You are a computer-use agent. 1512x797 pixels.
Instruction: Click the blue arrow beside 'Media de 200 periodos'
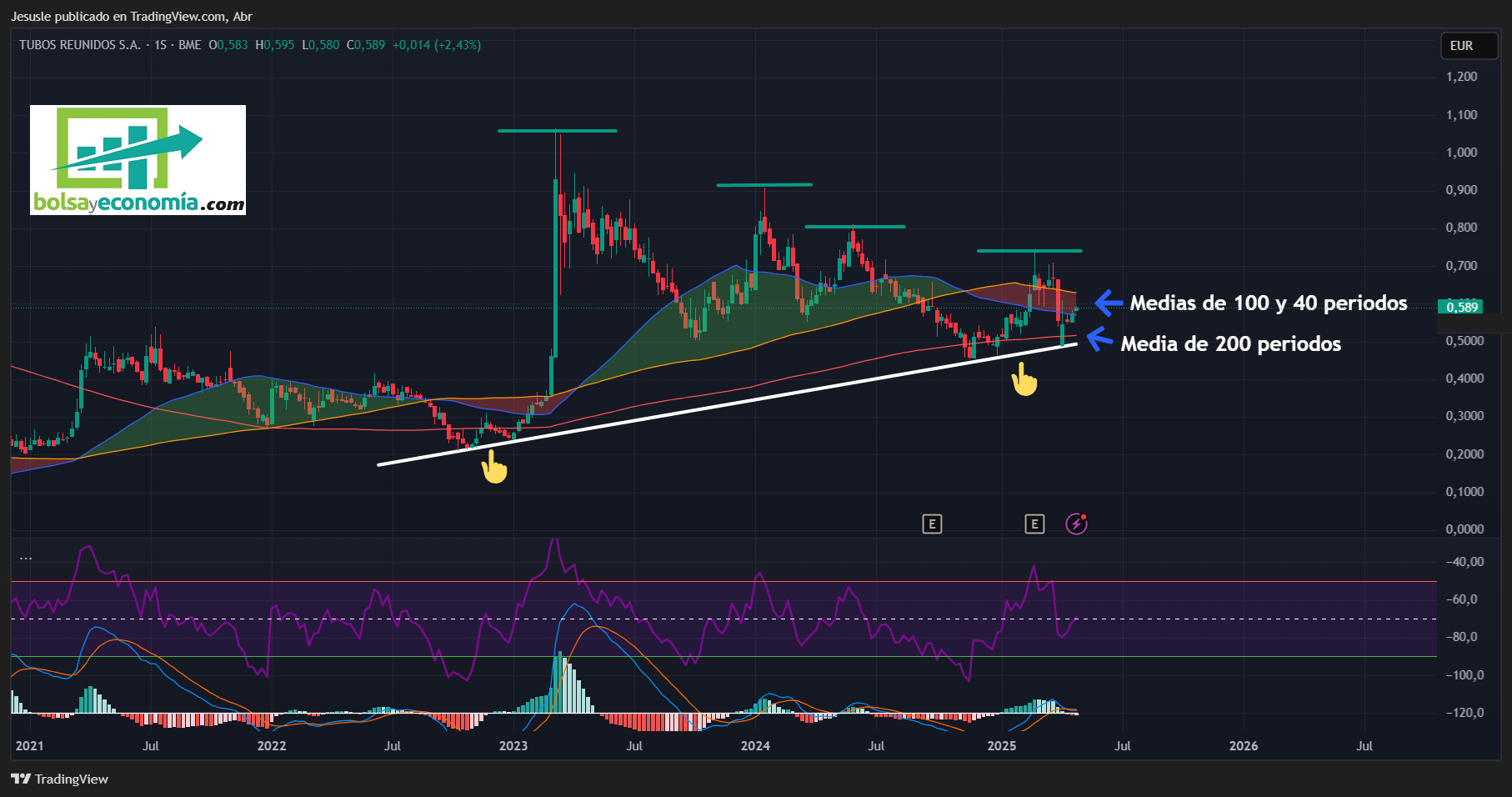point(1099,339)
